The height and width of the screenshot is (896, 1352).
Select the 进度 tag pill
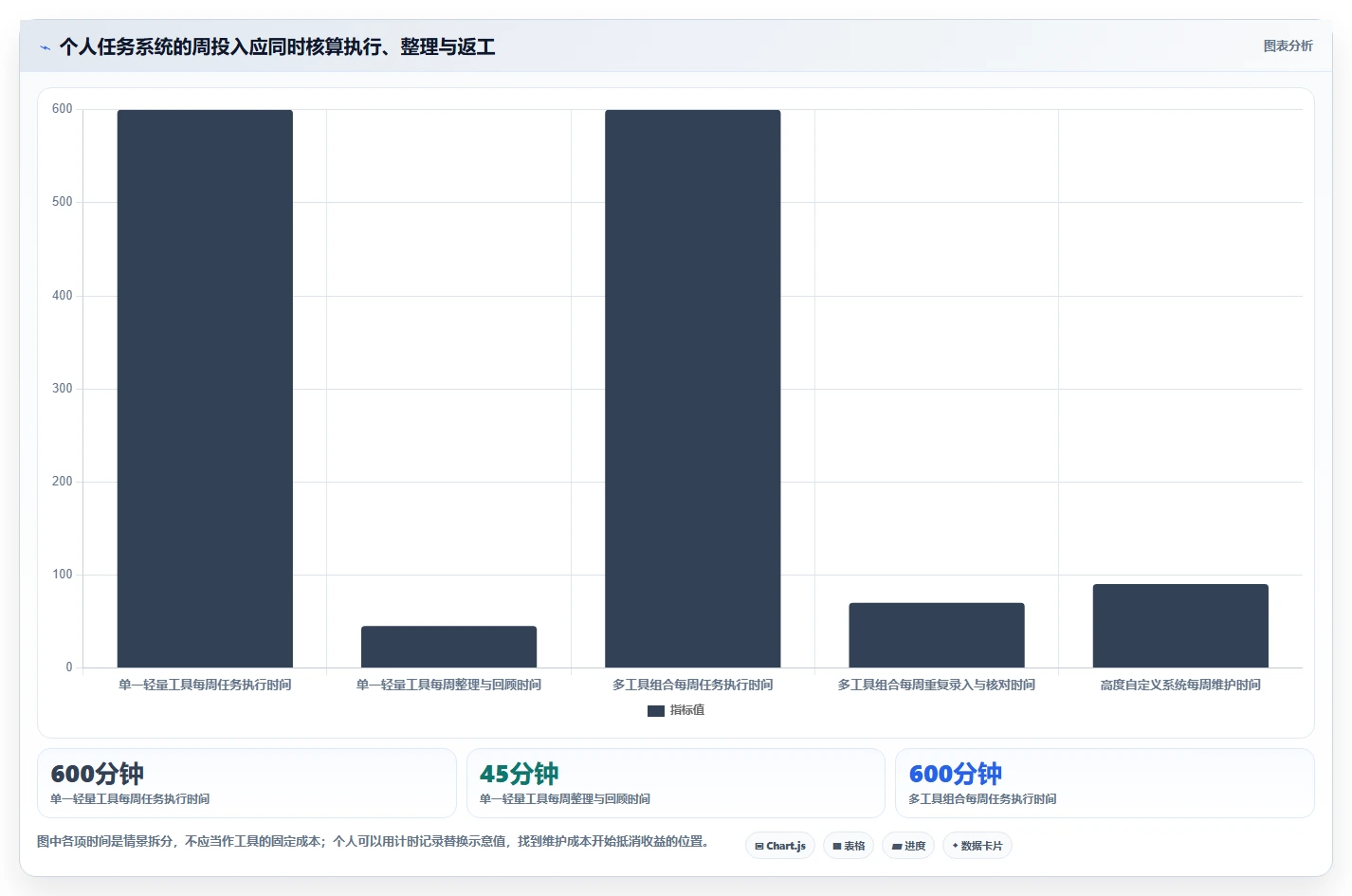coord(908,846)
